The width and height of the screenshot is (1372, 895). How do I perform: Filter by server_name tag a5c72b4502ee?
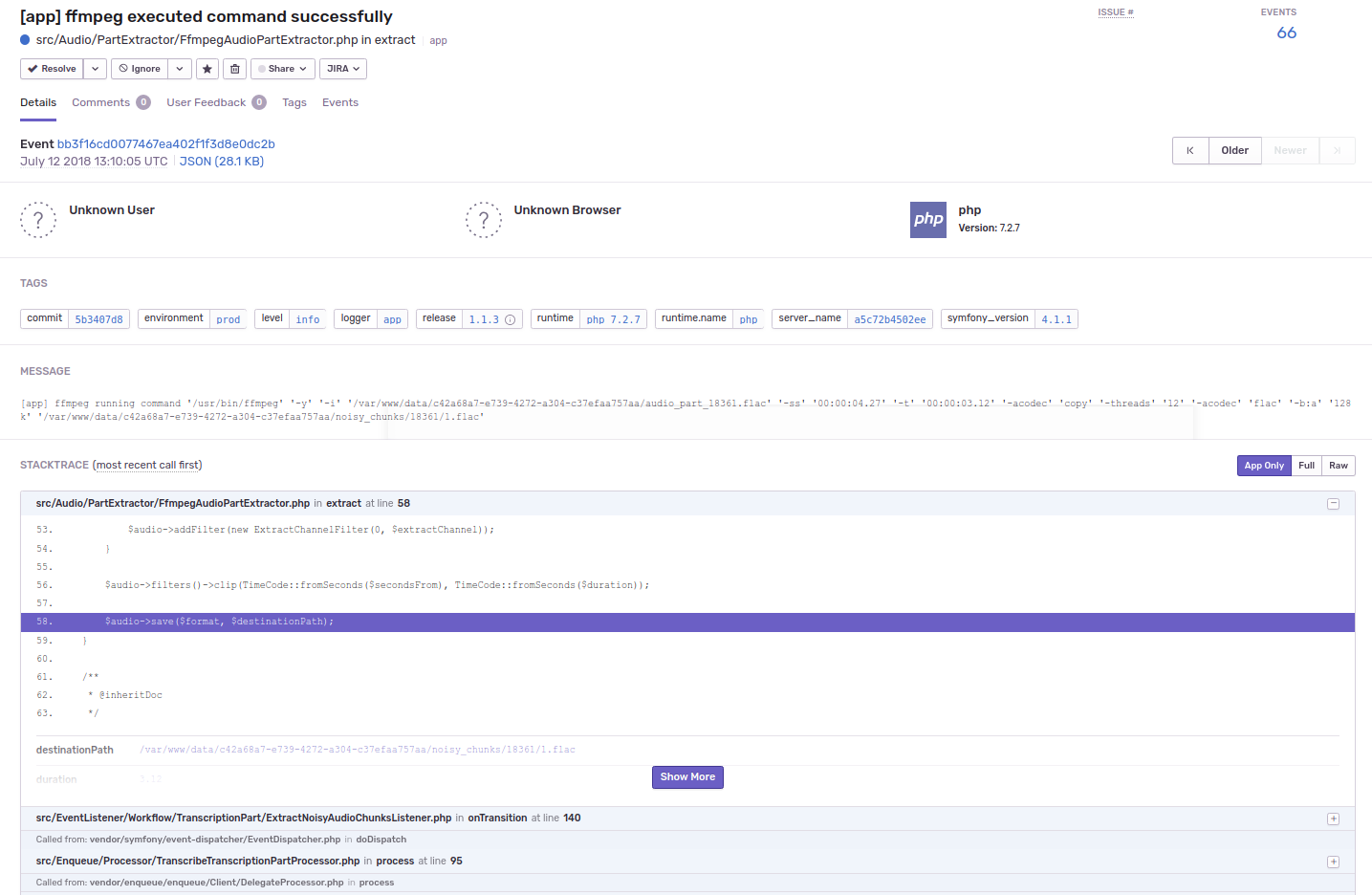pyautogui.click(x=890, y=319)
